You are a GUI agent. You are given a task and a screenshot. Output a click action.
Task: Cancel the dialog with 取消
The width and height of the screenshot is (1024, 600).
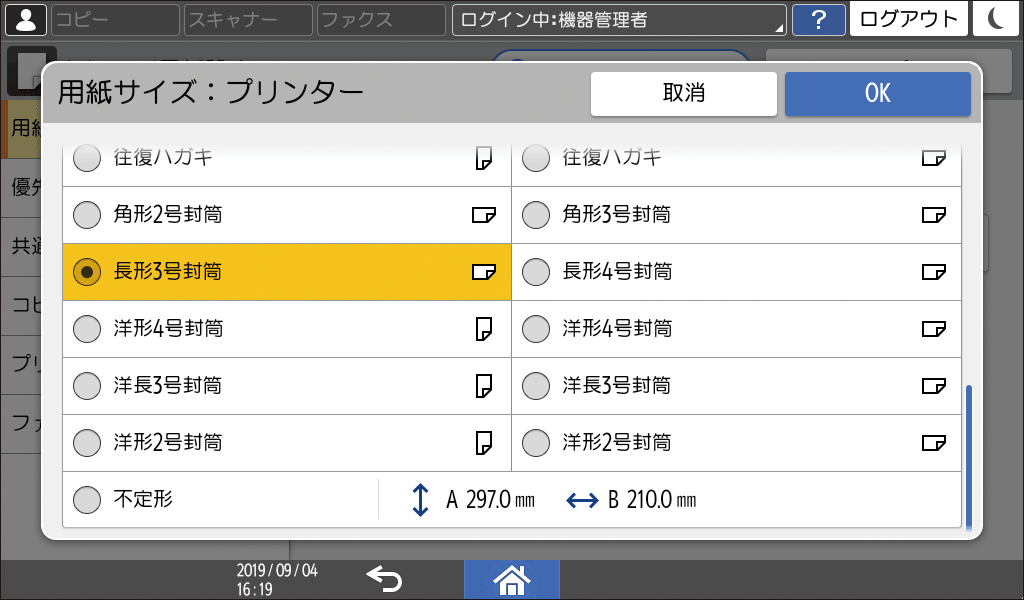pos(684,93)
